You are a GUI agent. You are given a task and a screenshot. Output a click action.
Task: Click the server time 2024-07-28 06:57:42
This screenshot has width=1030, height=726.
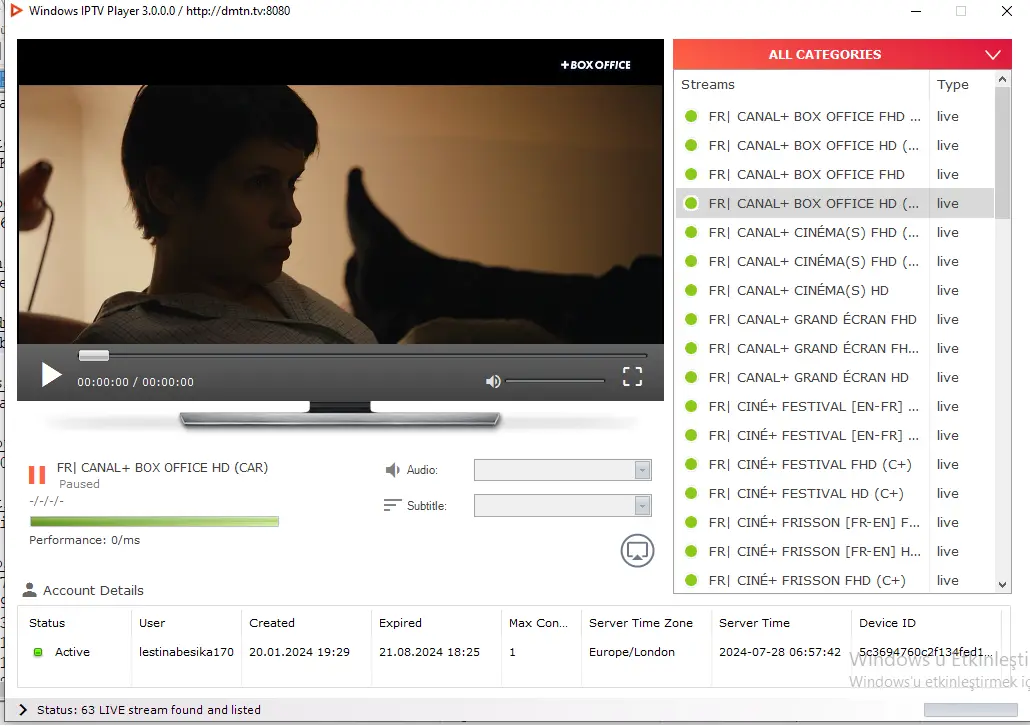tap(780, 652)
